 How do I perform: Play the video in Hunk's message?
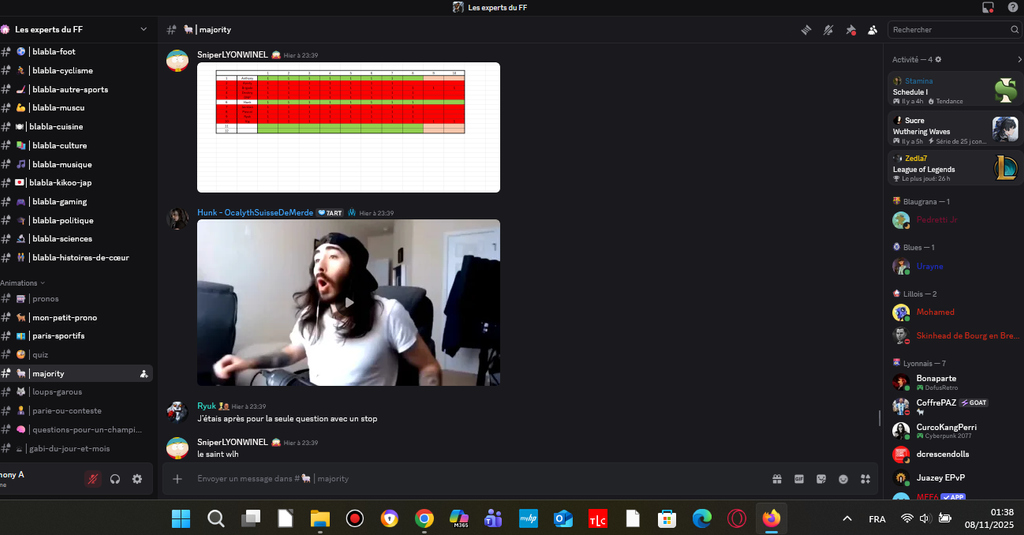(x=348, y=303)
